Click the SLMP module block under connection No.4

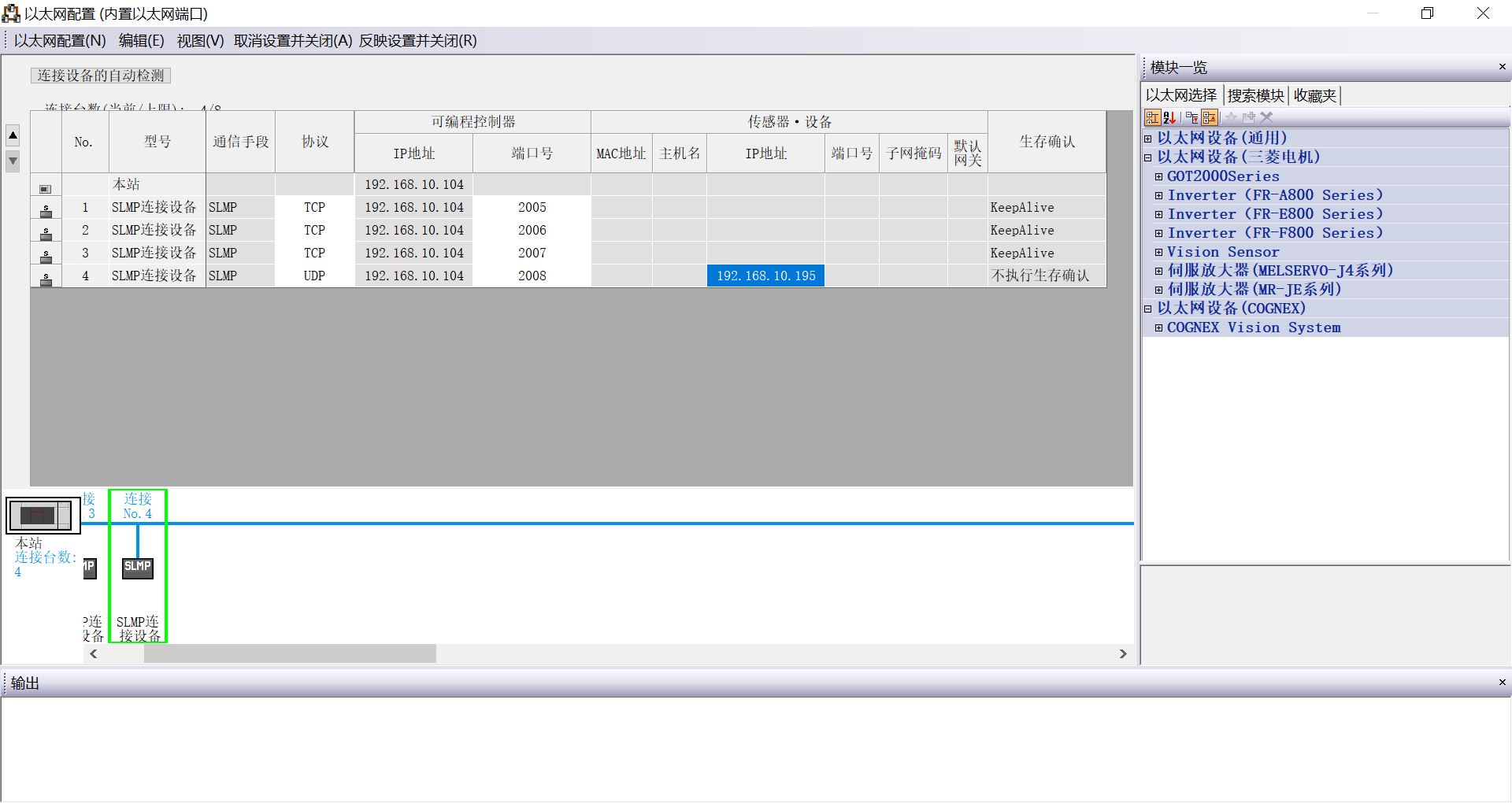(137, 566)
